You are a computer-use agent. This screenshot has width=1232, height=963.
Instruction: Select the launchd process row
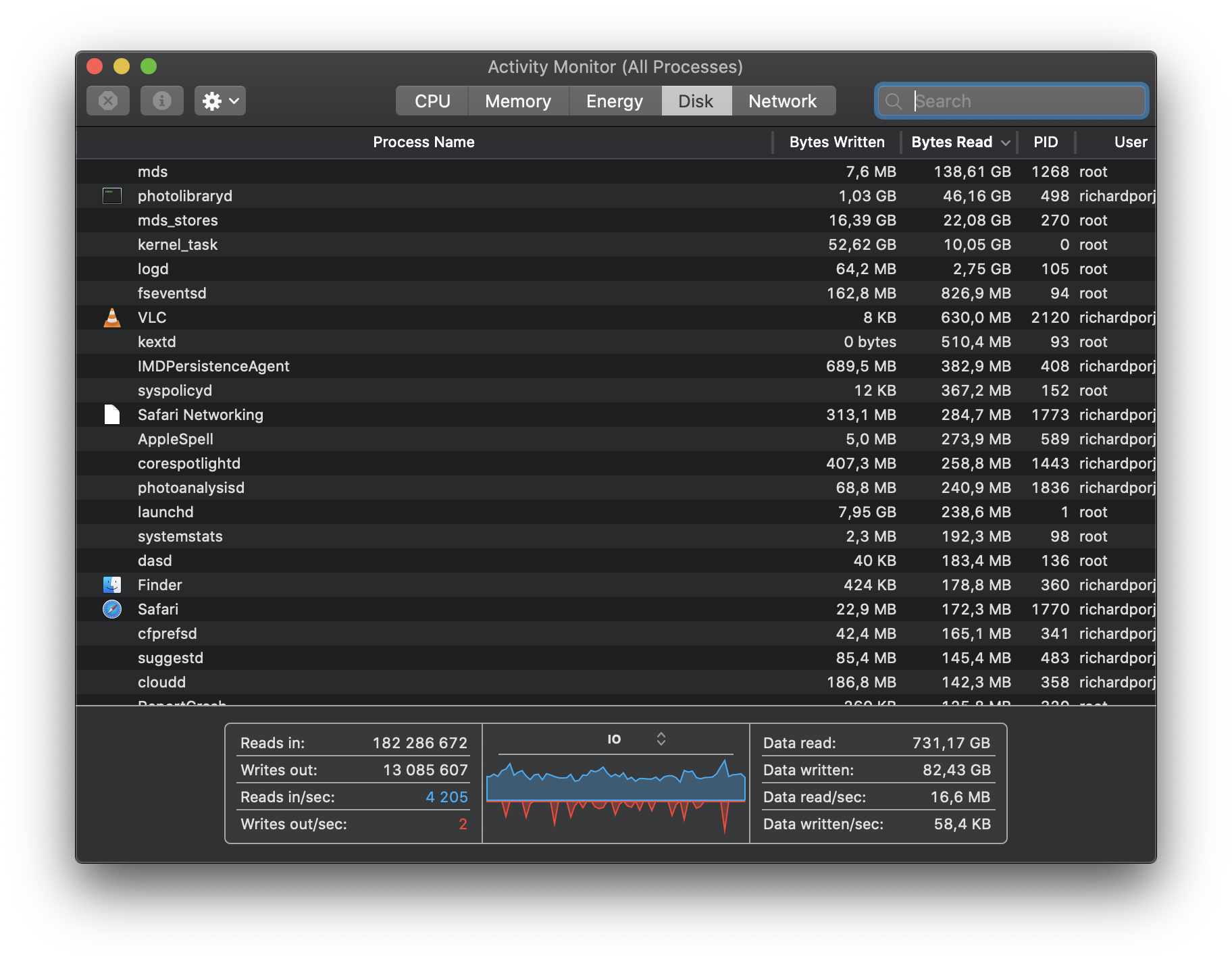(616, 512)
